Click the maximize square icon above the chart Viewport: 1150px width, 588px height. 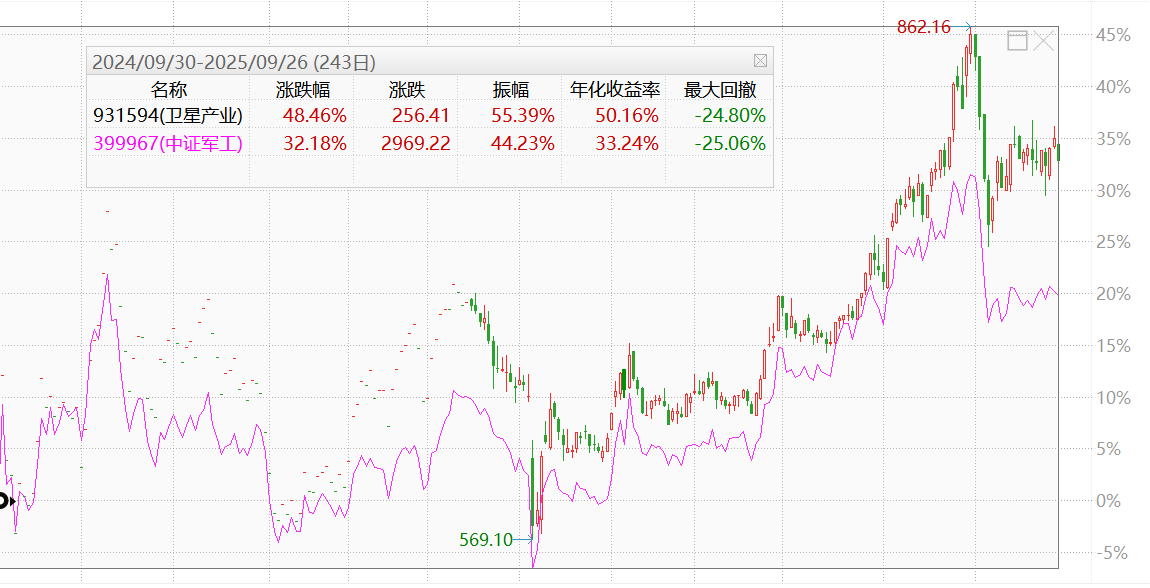[x=1017, y=41]
